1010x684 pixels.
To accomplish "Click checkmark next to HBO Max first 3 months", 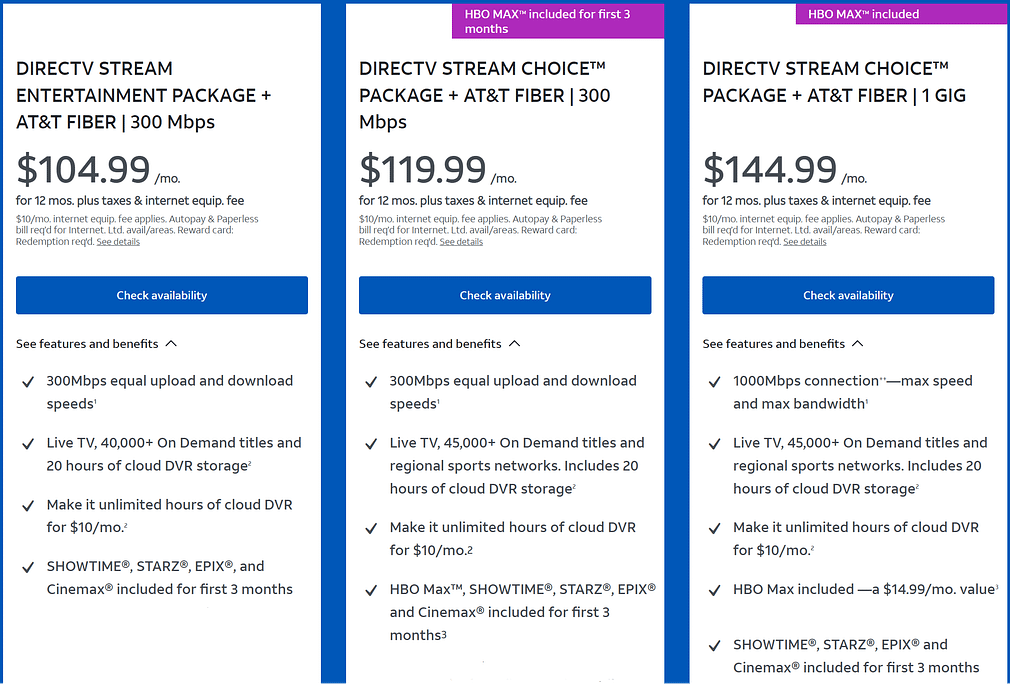I will point(371,590).
